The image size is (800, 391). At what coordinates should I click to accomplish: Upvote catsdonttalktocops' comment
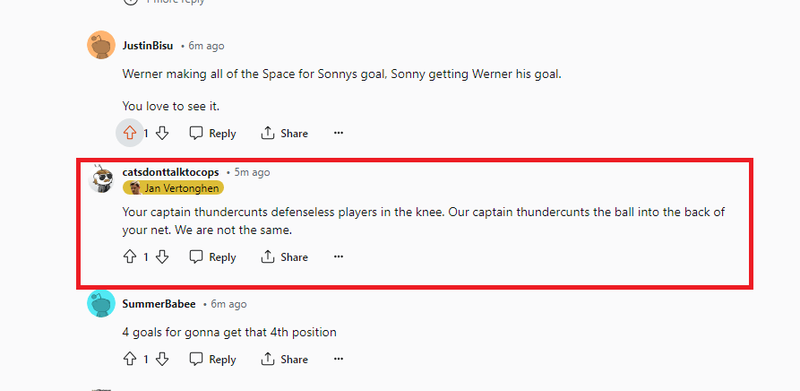pyautogui.click(x=130, y=257)
